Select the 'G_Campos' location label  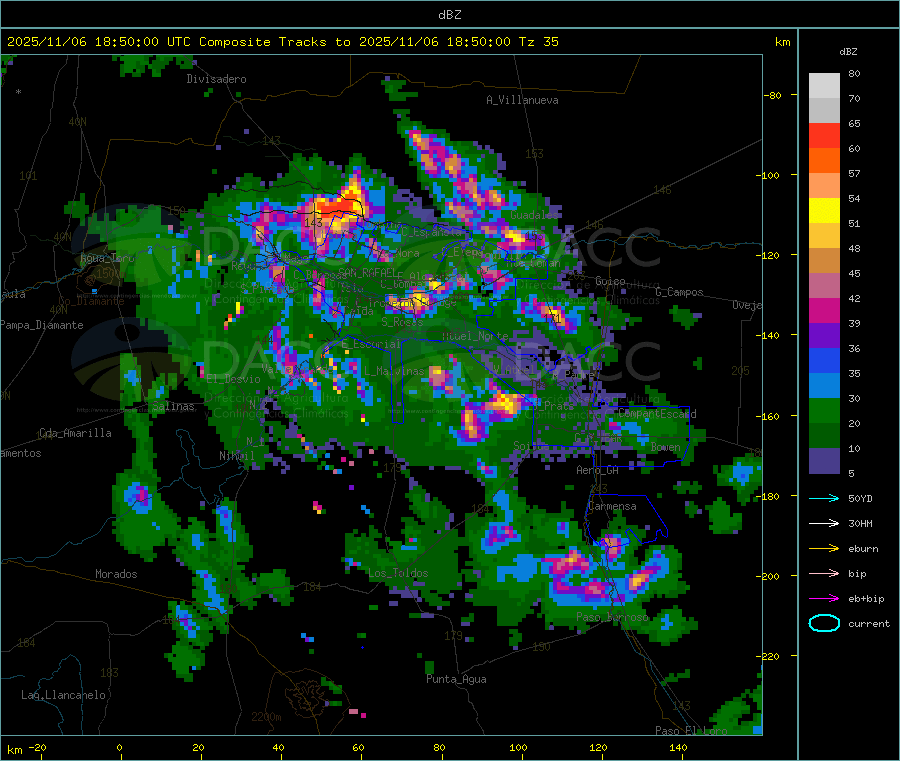point(679,292)
